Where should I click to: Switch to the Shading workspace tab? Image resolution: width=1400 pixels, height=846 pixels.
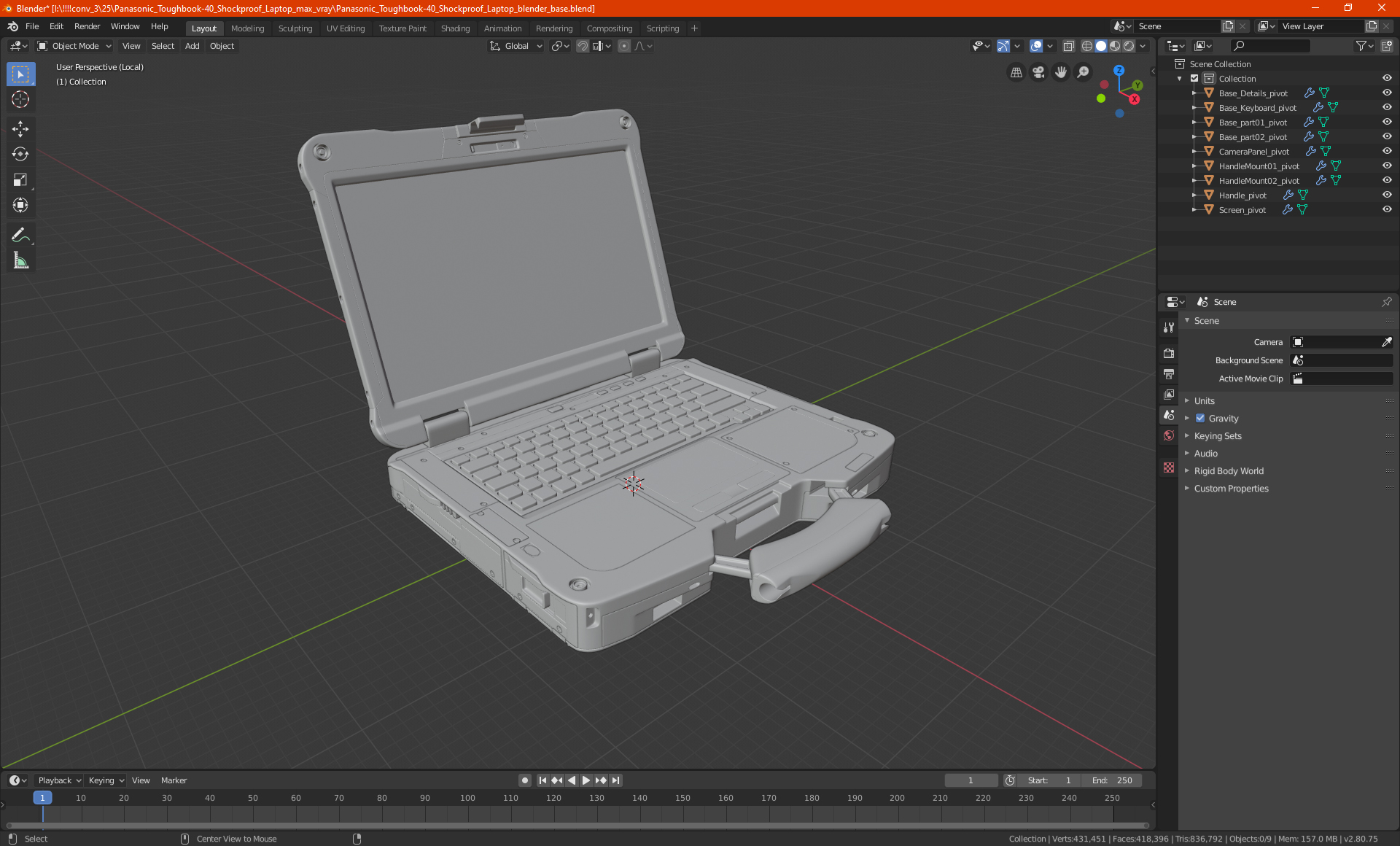(x=455, y=28)
